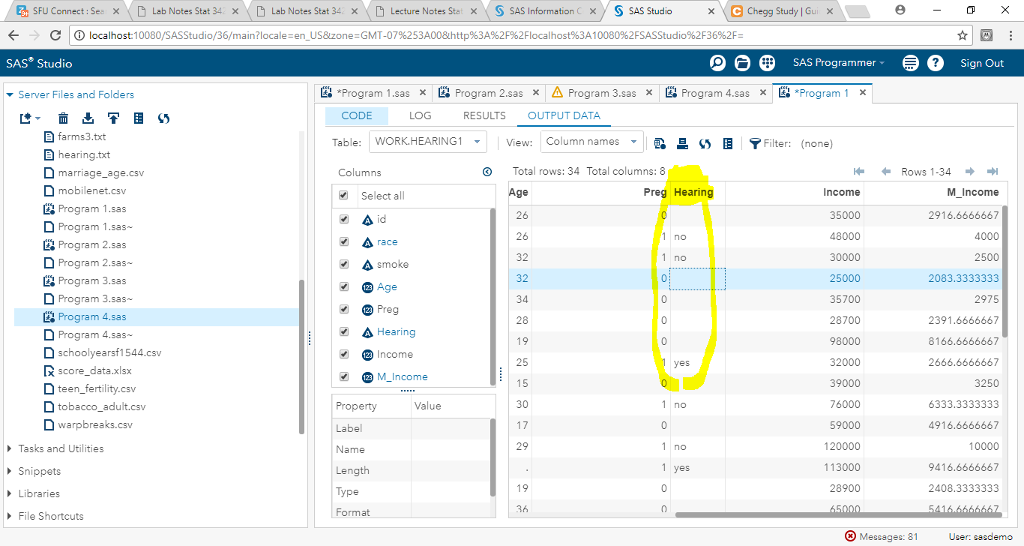This screenshot has height=546, width=1024.
Task: Click the Income column header
Action: coord(794,192)
